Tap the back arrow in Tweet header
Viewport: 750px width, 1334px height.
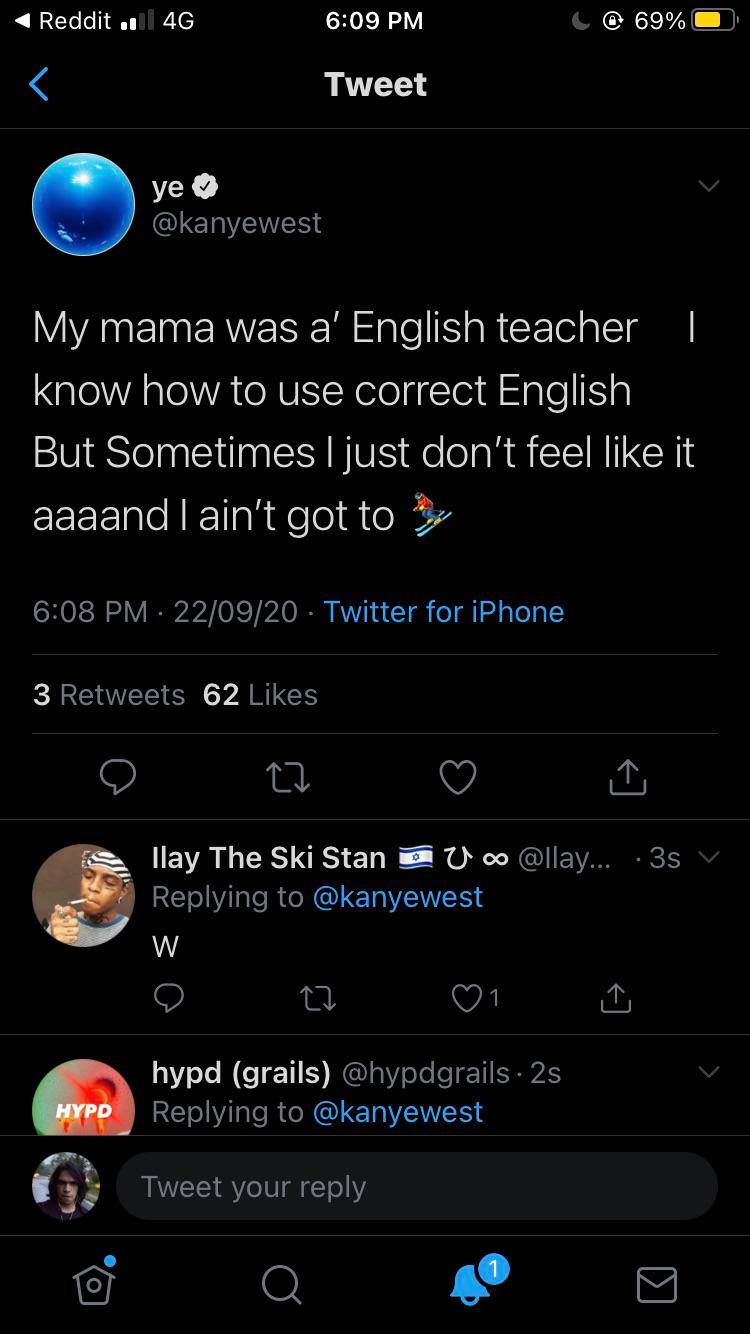39,84
